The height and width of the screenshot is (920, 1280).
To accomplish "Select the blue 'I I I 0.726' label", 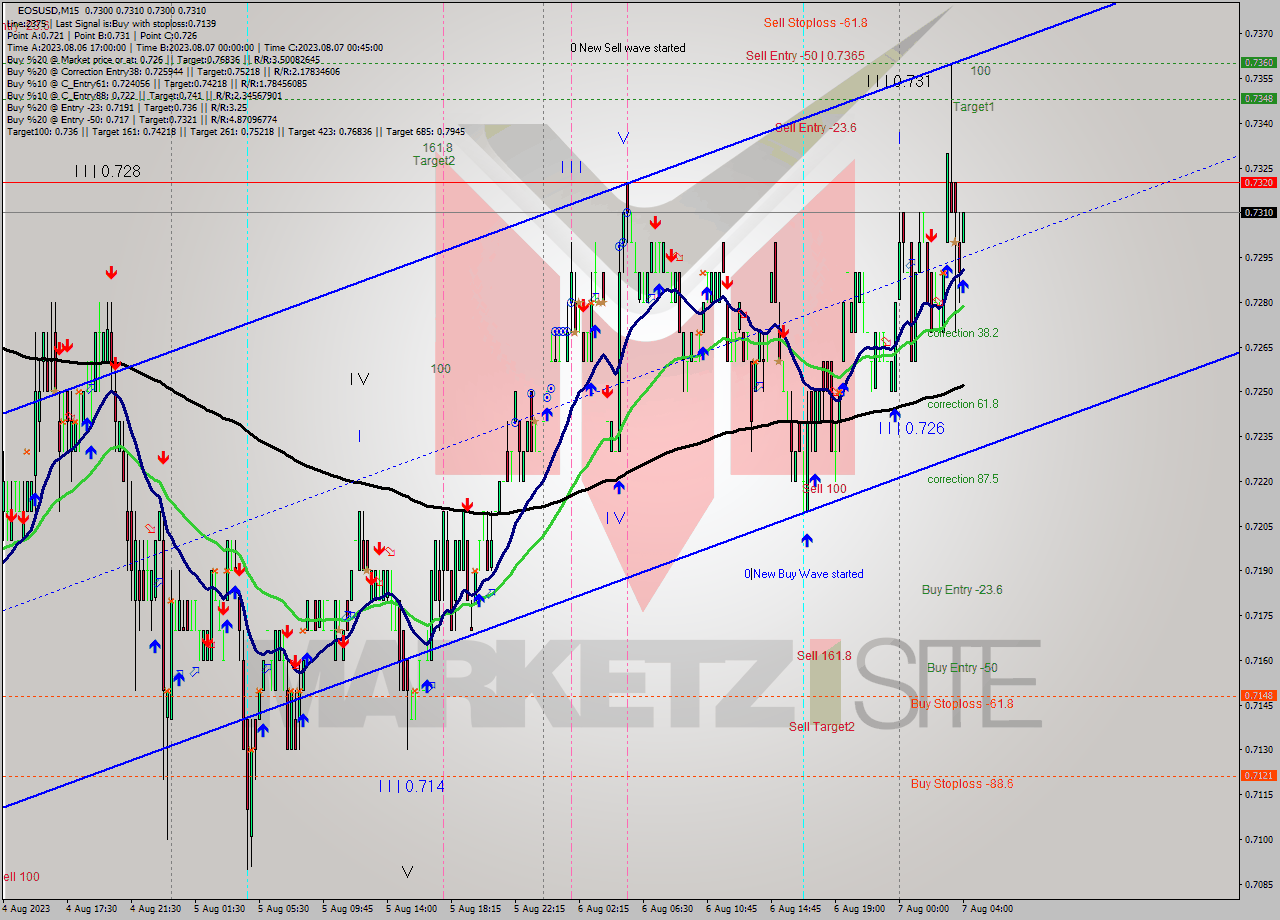I will click(911, 429).
